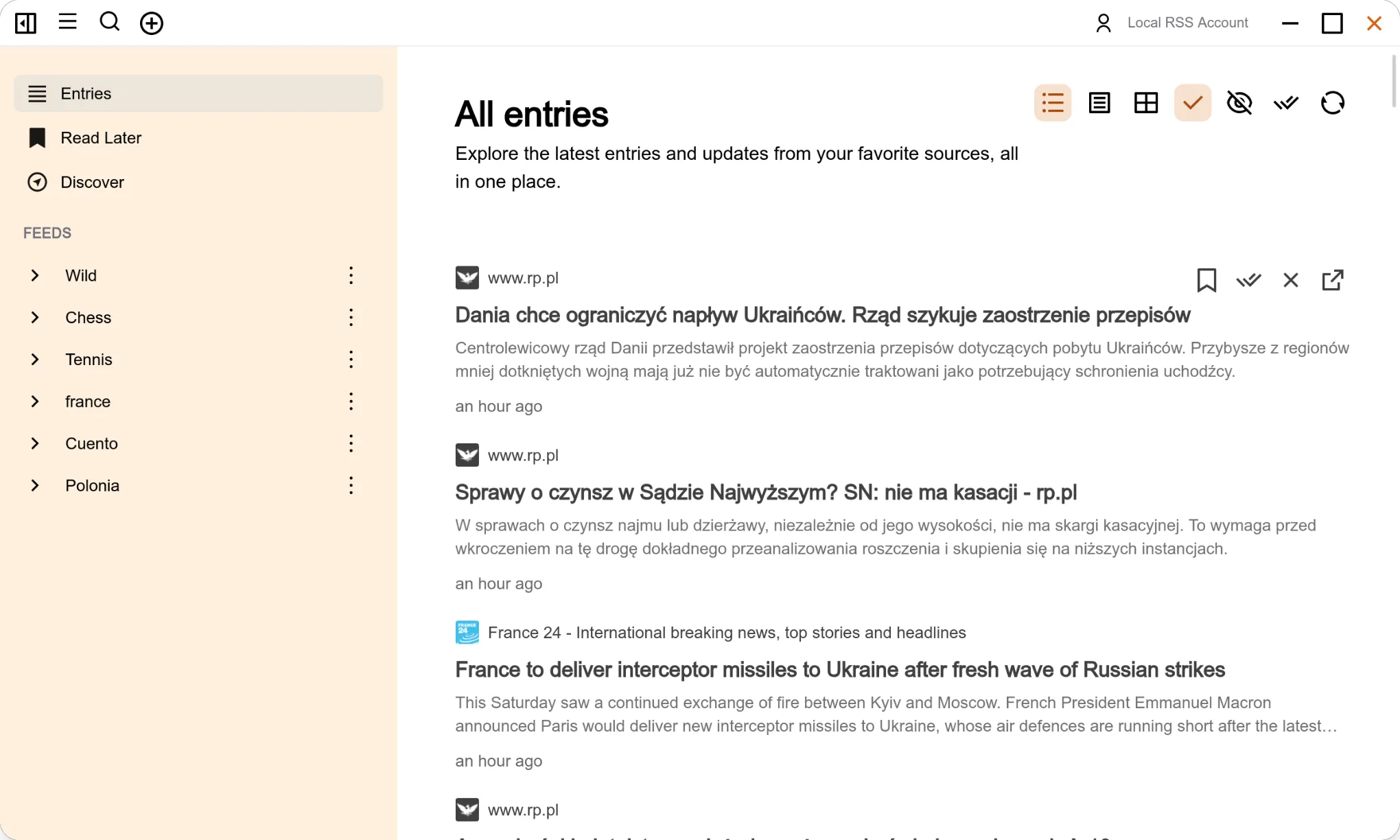Open options menu for Cuento folder
Image resolution: width=1400 pixels, height=840 pixels.
click(351, 443)
